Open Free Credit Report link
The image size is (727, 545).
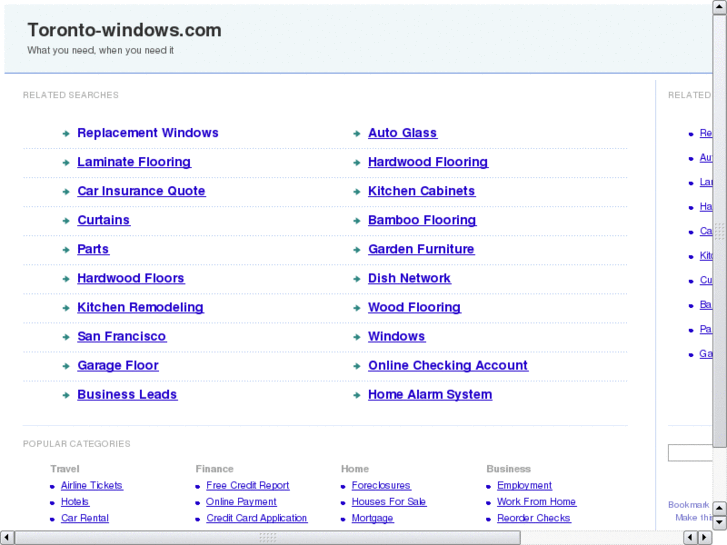[x=248, y=486]
